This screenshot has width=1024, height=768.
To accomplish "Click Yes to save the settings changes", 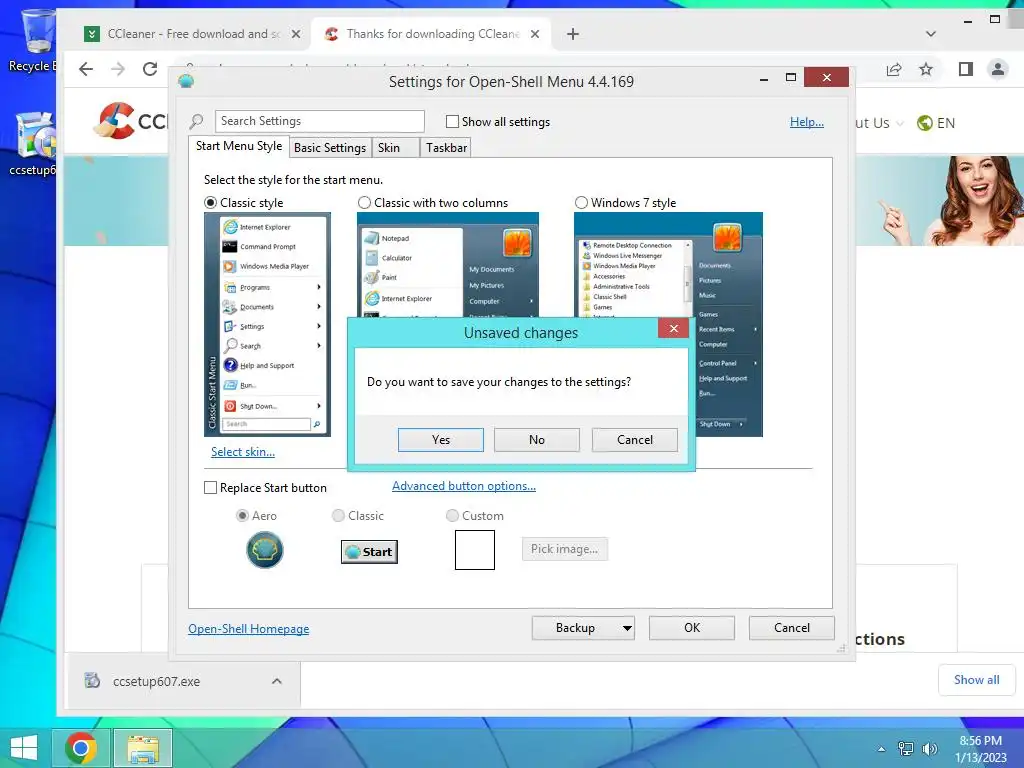I will click(x=440, y=440).
